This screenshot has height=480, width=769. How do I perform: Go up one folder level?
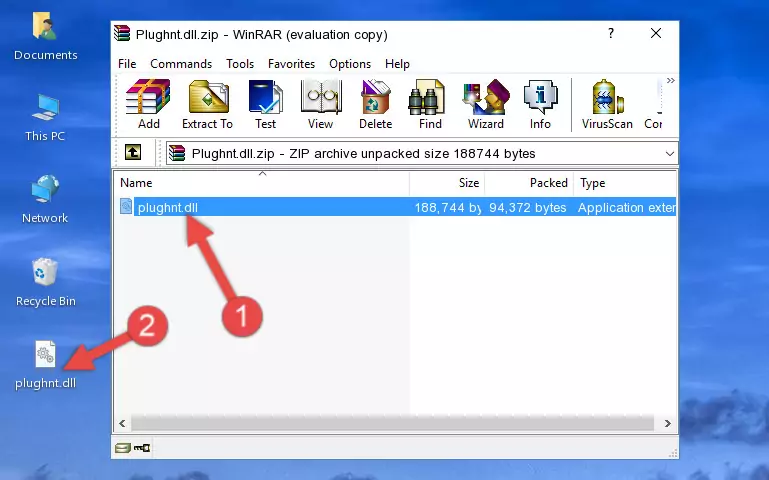point(133,152)
